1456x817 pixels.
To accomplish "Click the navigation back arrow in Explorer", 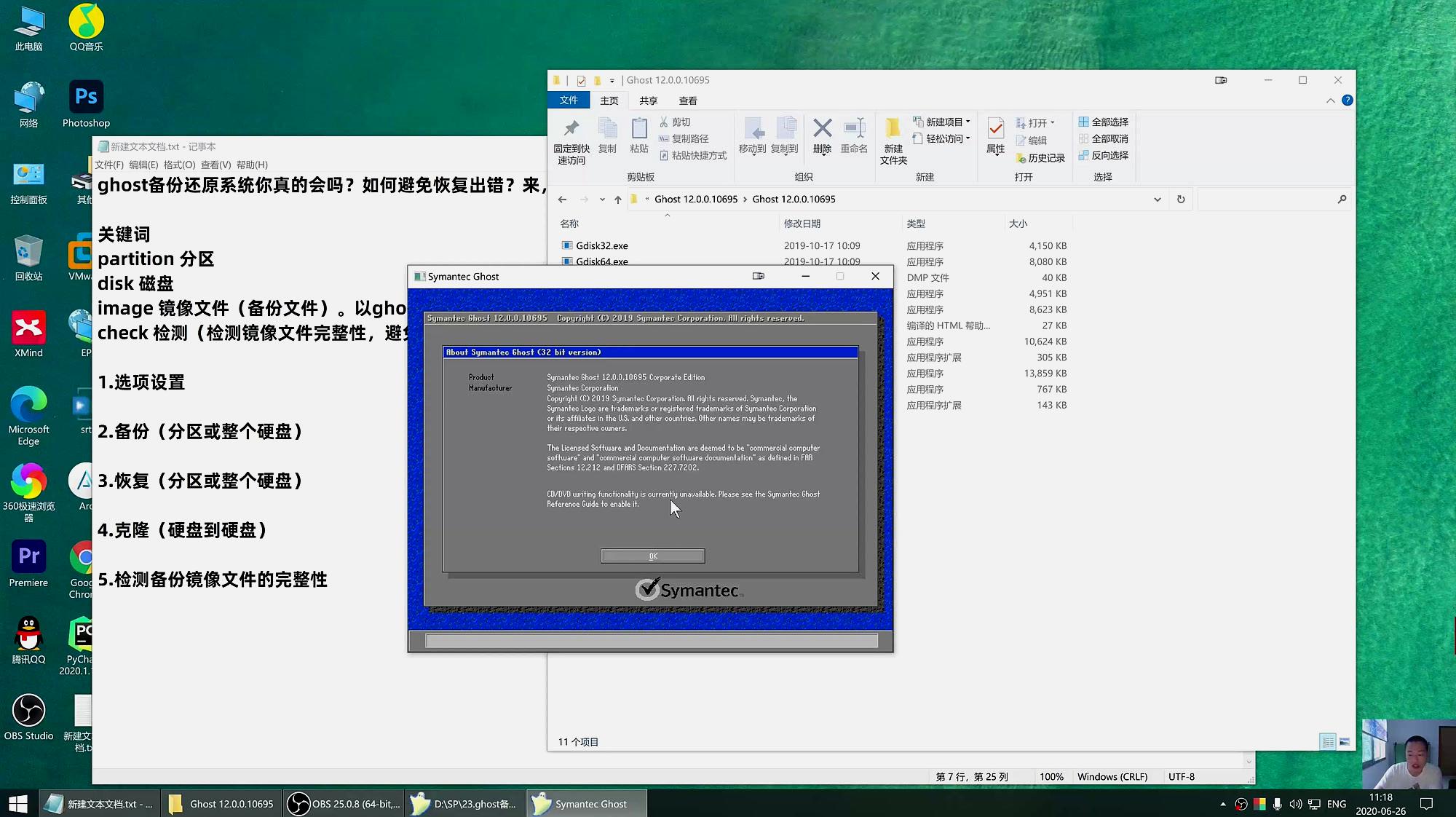I will click(563, 199).
